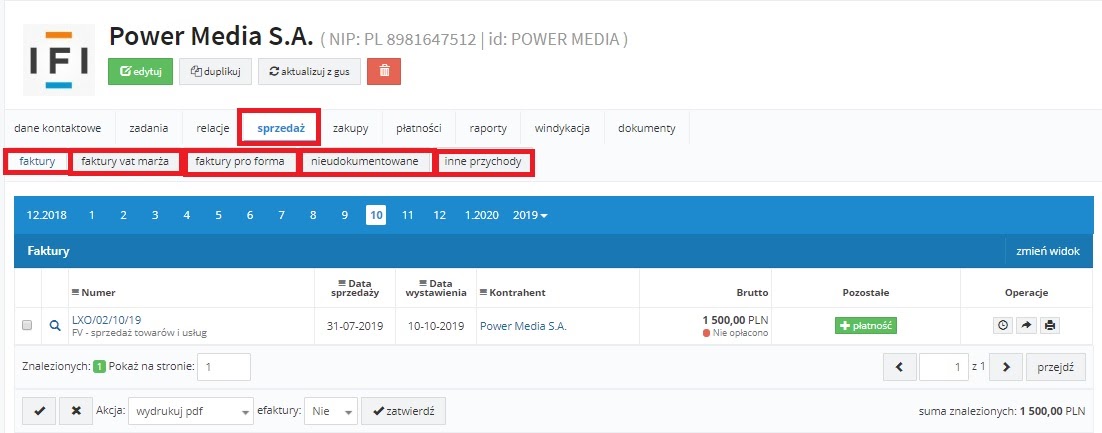
Task: Tick the checkbox for invoice LXO/02/10/19
Action: coord(27,325)
